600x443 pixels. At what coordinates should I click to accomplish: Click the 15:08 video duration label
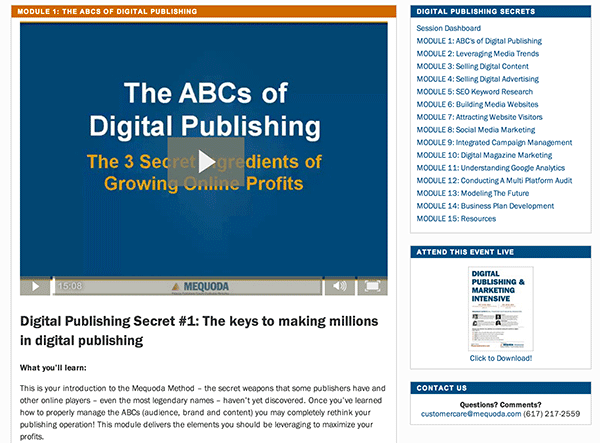[70, 286]
